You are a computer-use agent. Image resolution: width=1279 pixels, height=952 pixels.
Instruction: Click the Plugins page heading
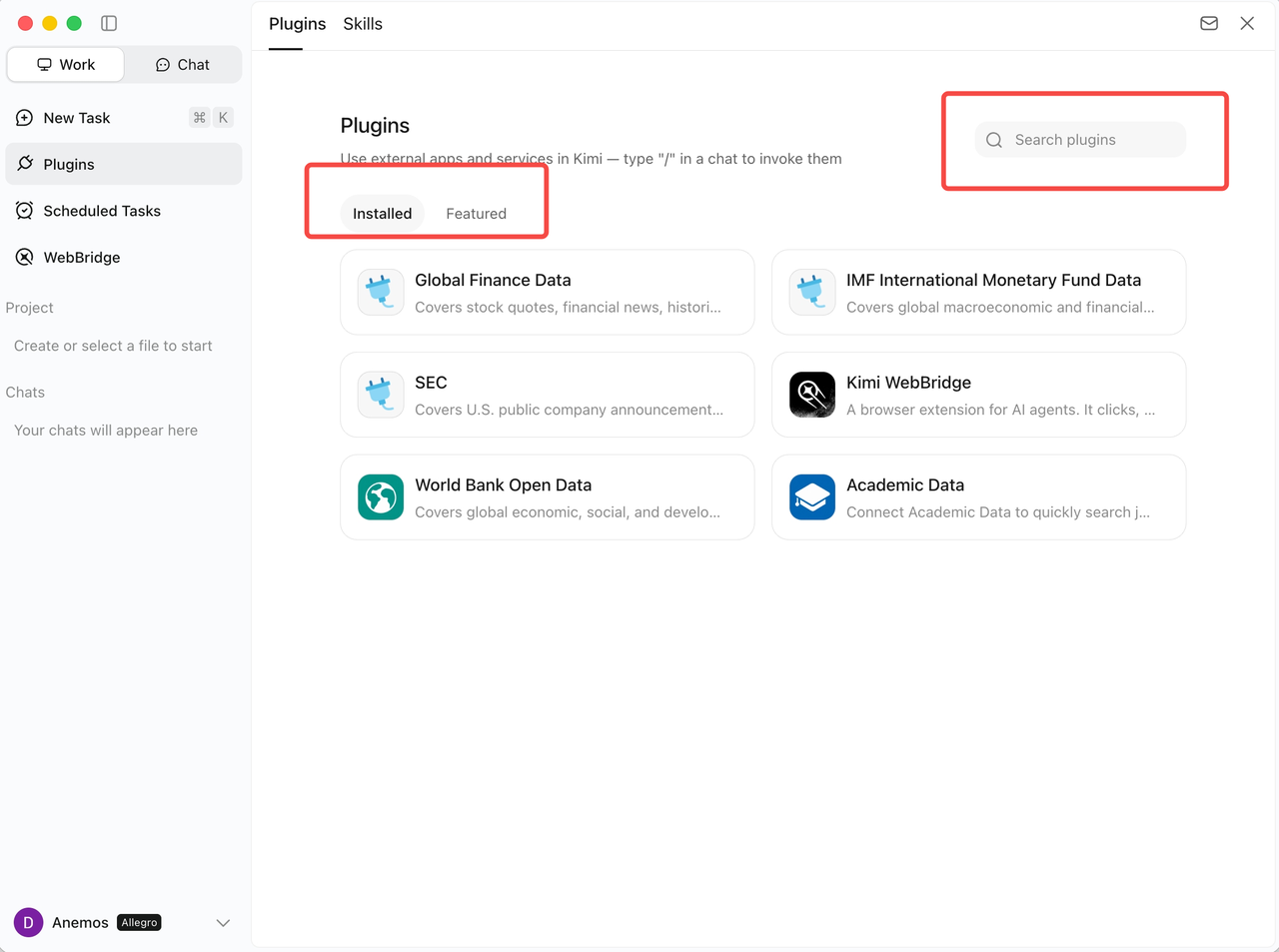[375, 126]
